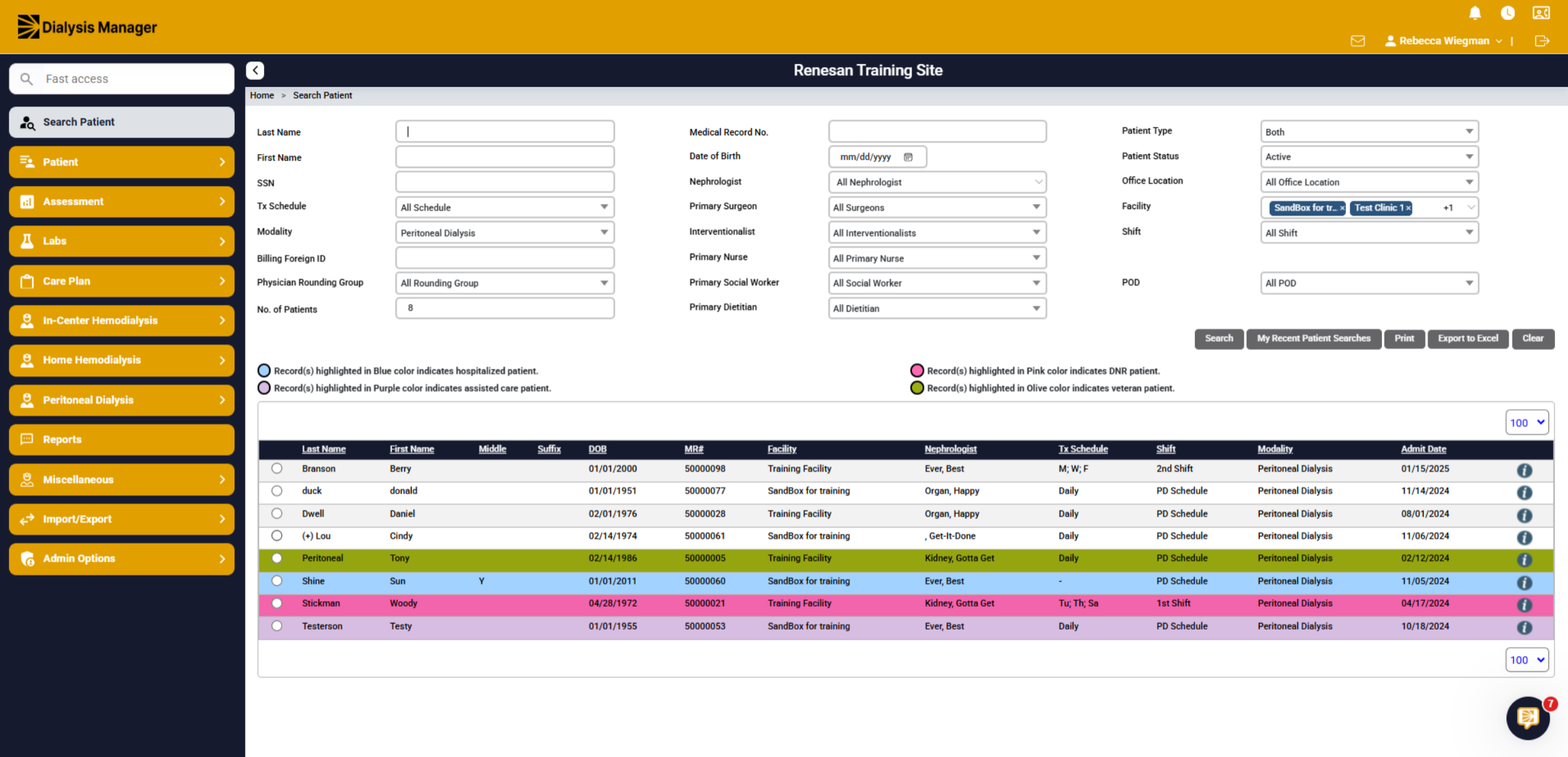Click the clock icon in header
1568x757 pixels.
pyautogui.click(x=1507, y=13)
